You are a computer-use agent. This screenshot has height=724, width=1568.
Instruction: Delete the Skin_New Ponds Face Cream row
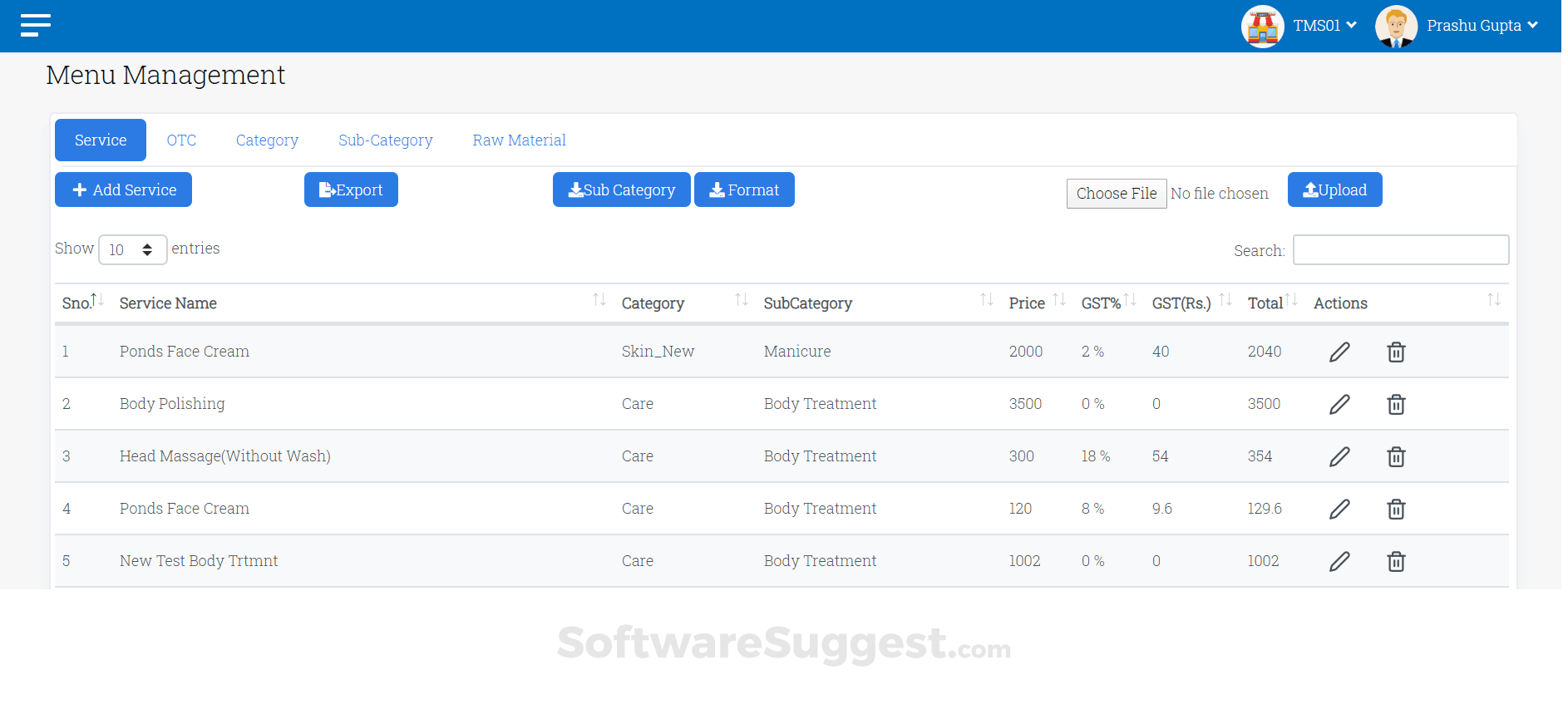(1396, 352)
